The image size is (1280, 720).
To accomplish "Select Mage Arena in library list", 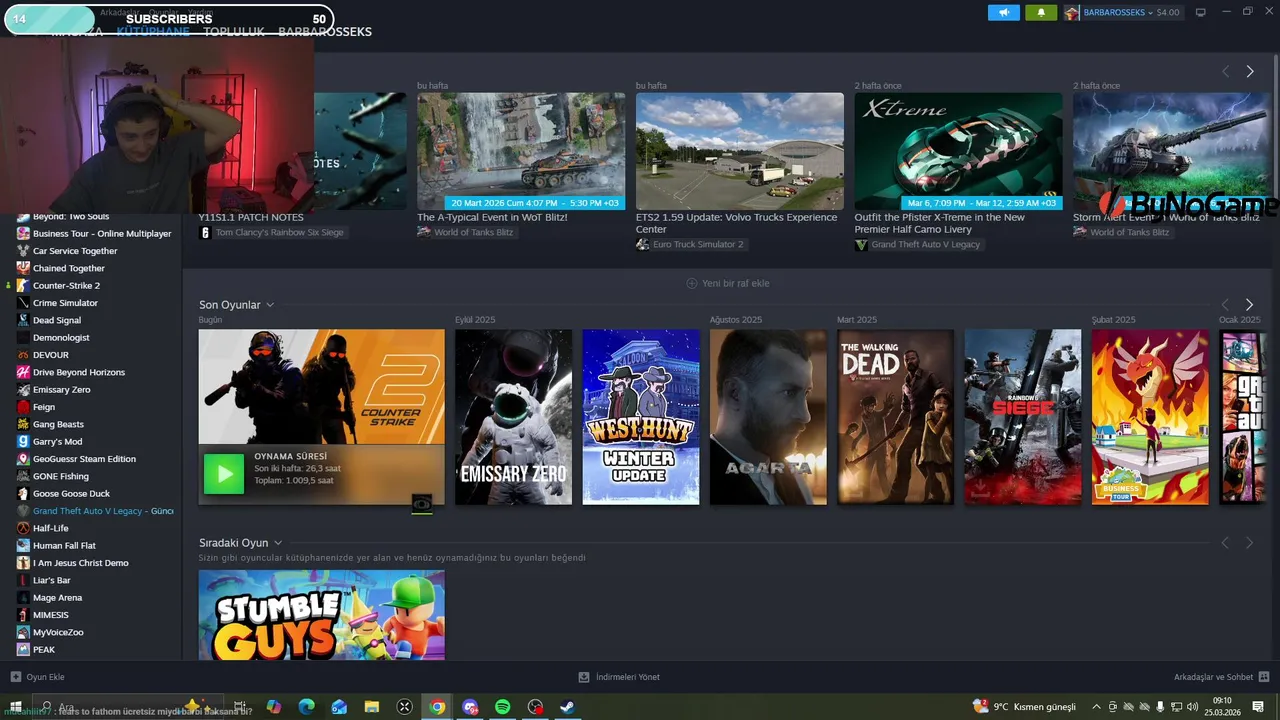I will coord(57,598).
